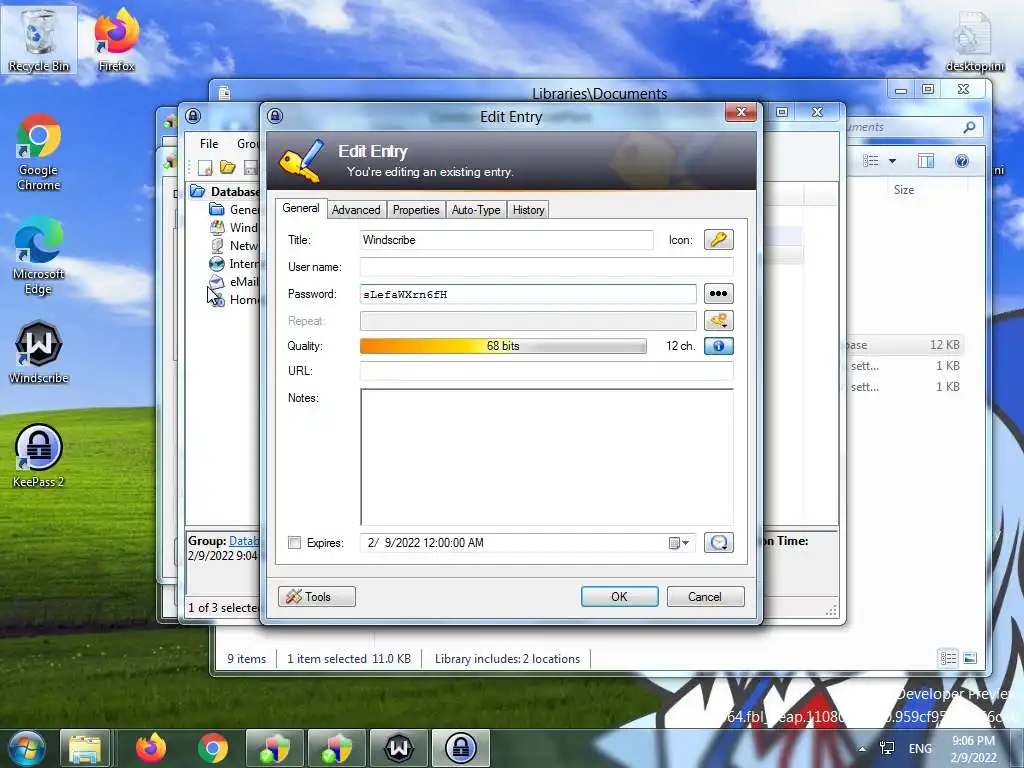Image resolution: width=1024 pixels, height=768 pixels.
Task: Open the Windscribe desktop shortcut
Action: [x=39, y=351]
